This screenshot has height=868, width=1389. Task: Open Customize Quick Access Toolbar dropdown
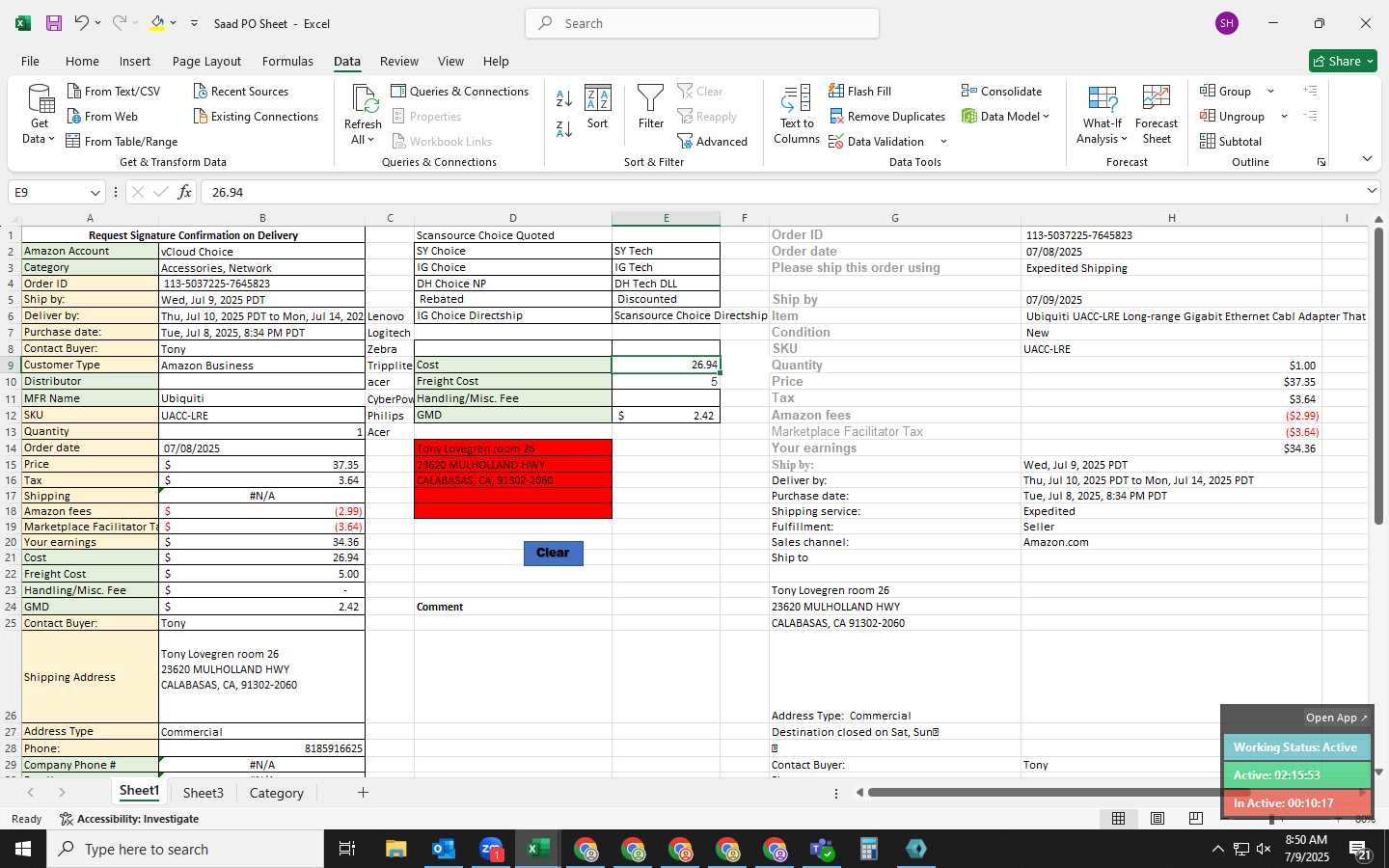pos(194,23)
